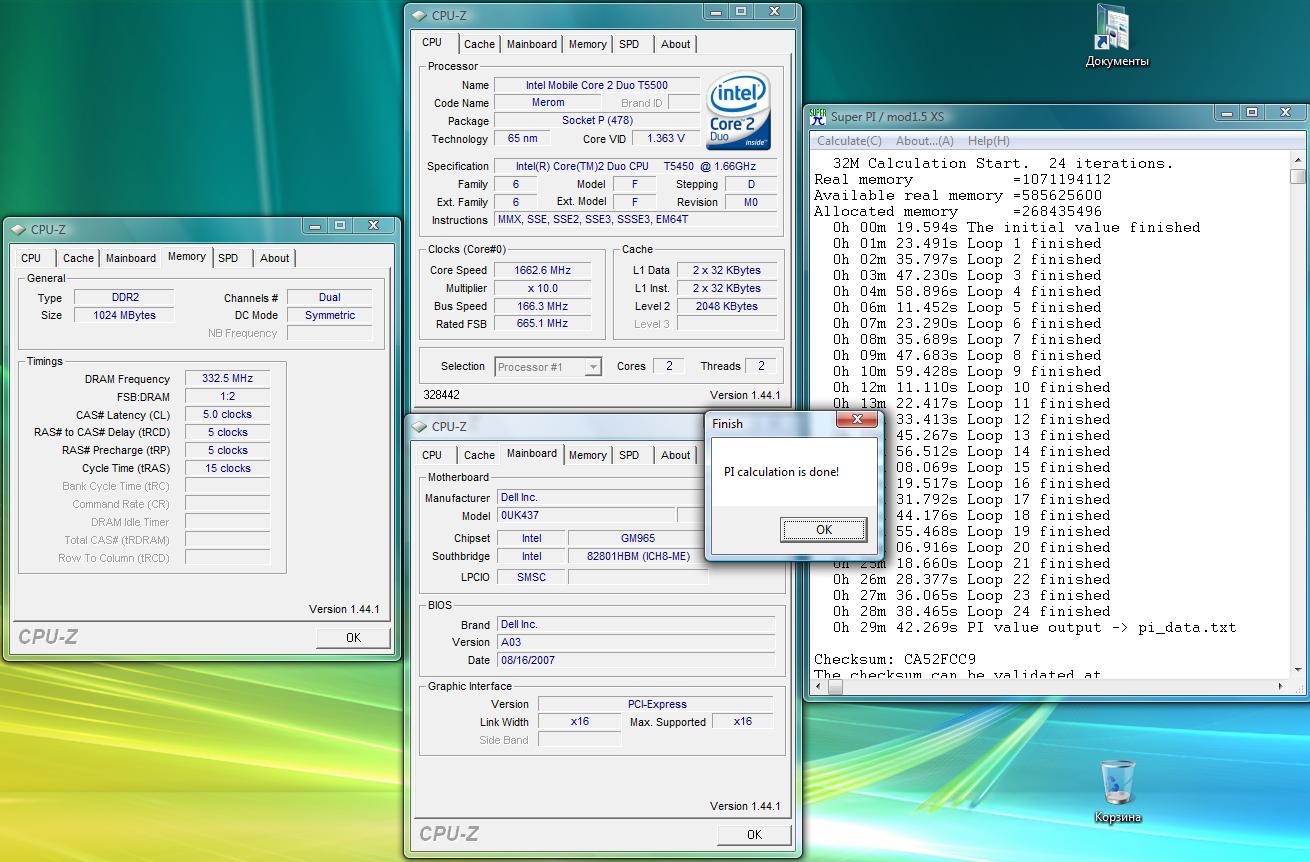Click motherboard Model 0UK437 field

[585, 516]
